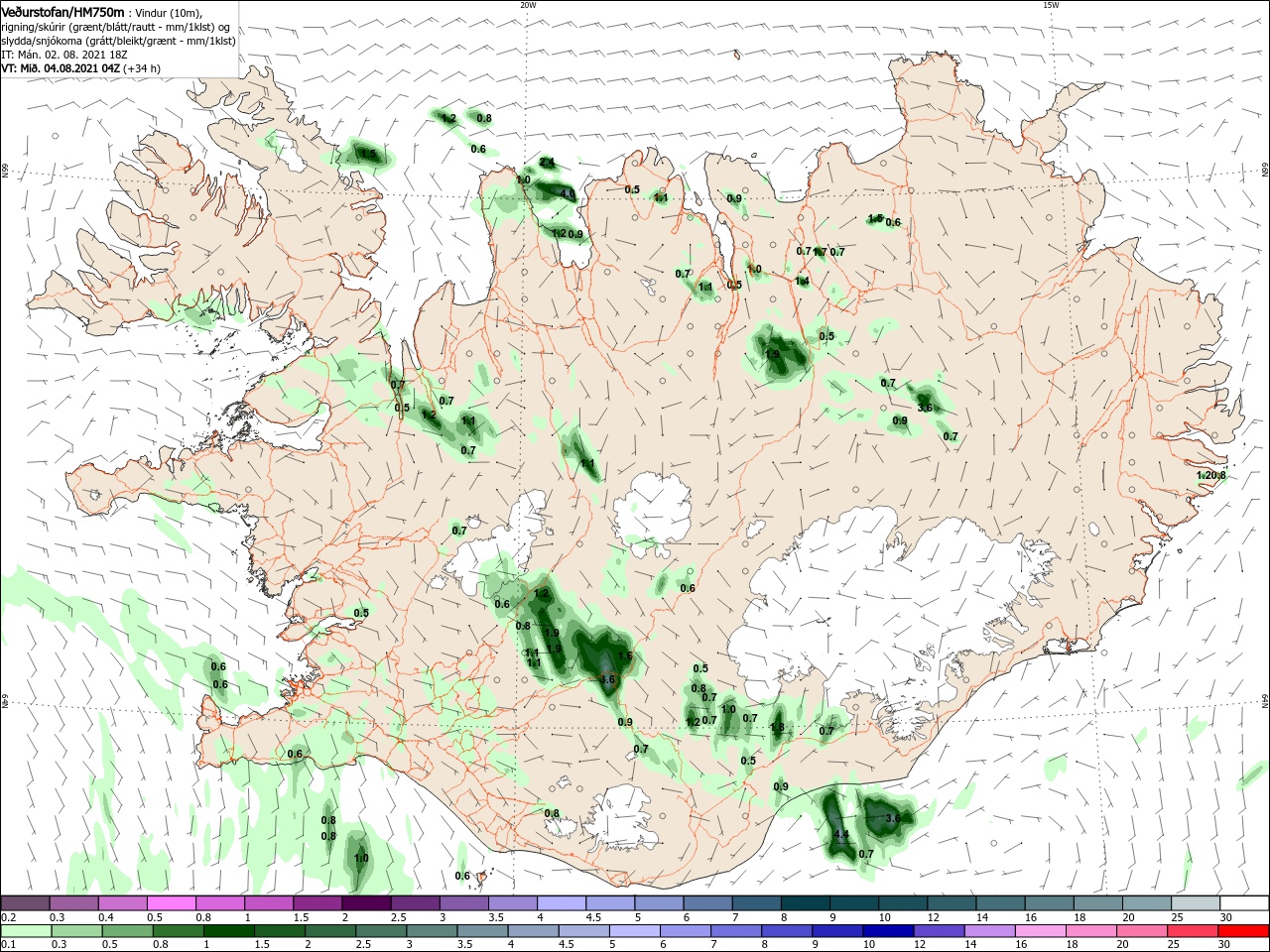Image resolution: width=1270 pixels, height=952 pixels.
Task: Click the 0.2 label starting the upper snow scale
Action: [8, 917]
